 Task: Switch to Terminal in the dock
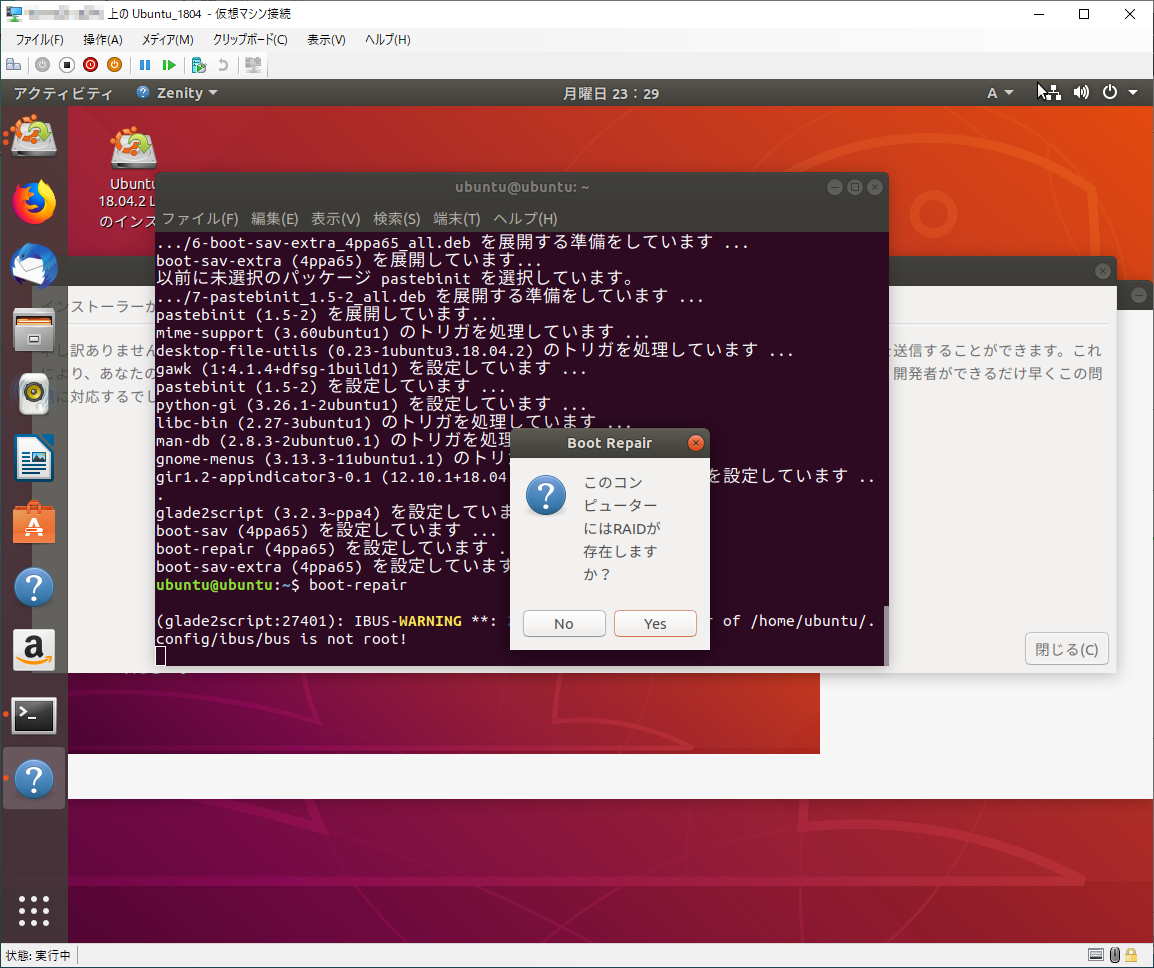pyautogui.click(x=34, y=715)
